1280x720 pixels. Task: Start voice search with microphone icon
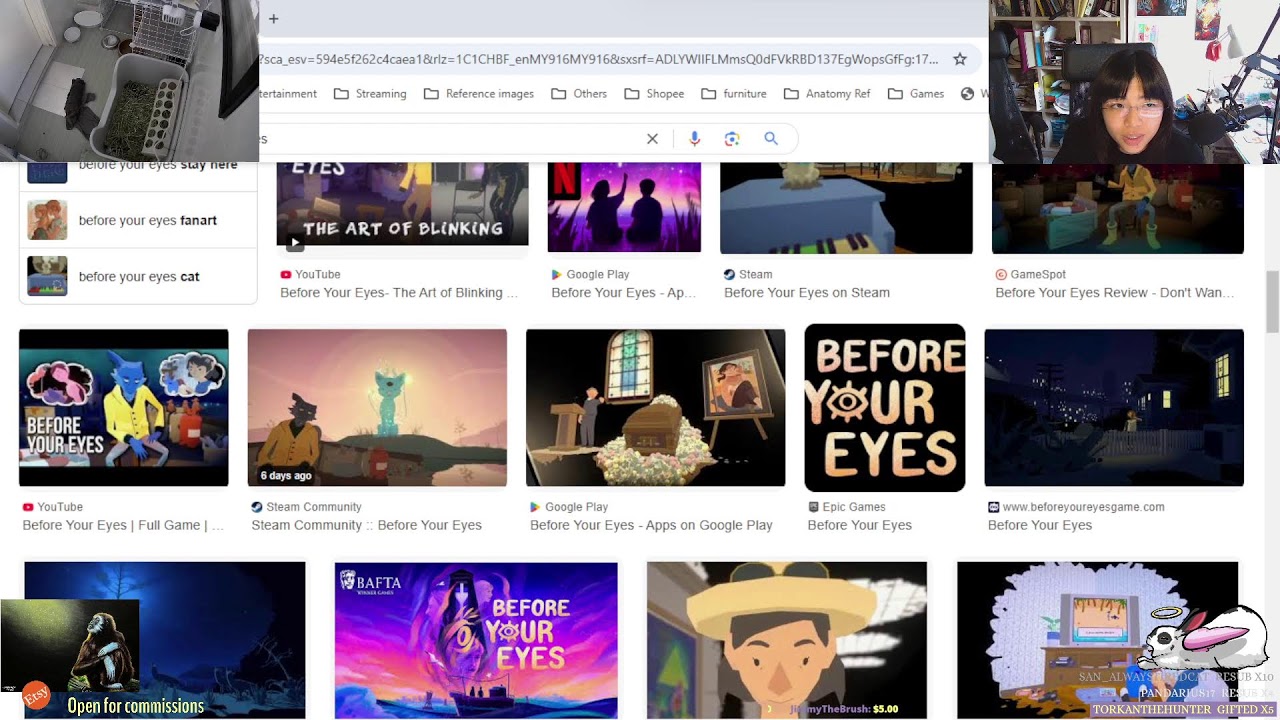pyautogui.click(x=694, y=139)
